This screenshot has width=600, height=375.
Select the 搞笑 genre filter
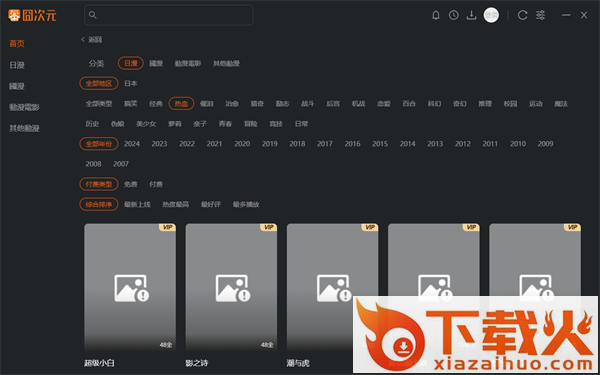(130, 104)
